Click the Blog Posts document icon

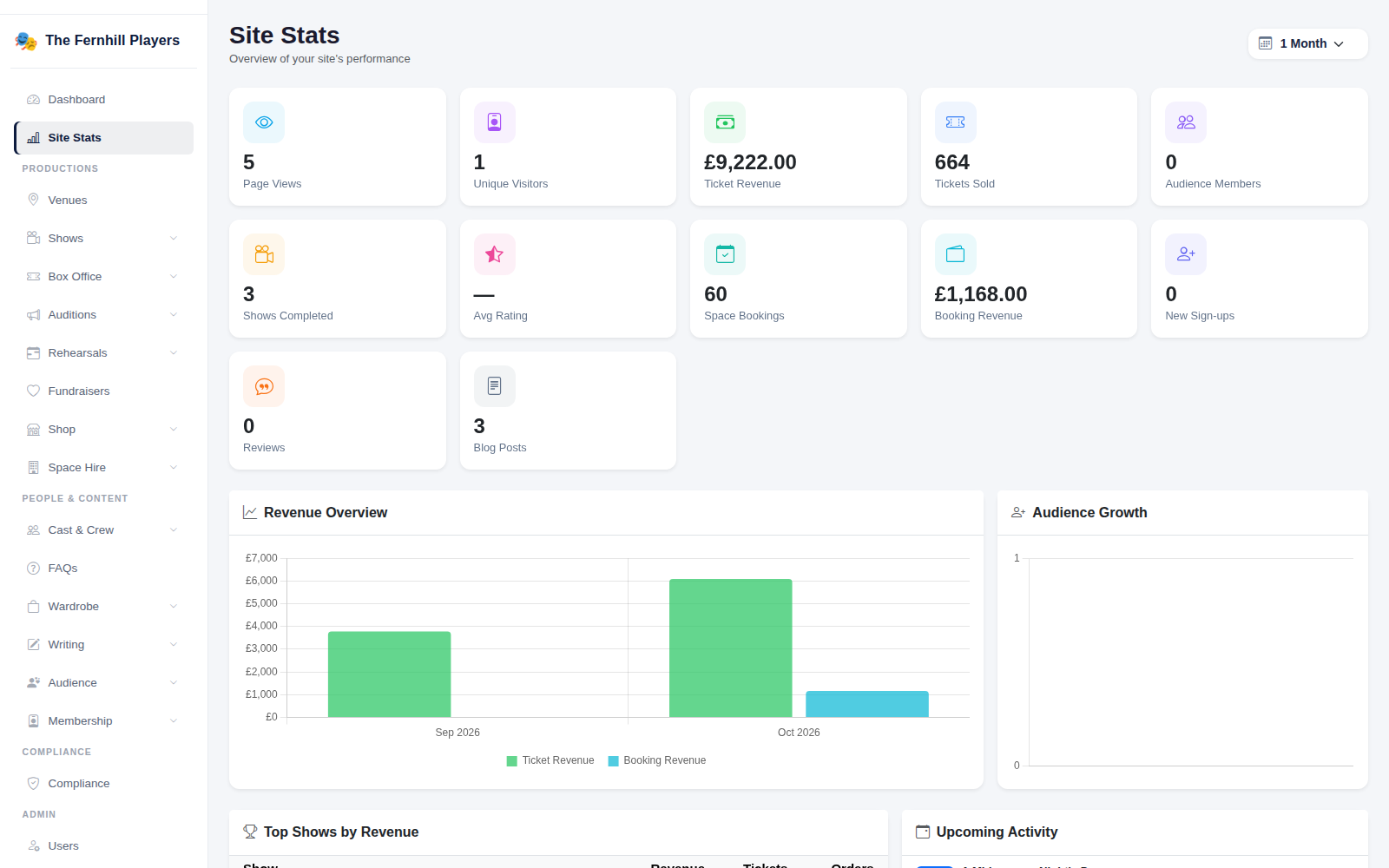pyautogui.click(x=495, y=386)
